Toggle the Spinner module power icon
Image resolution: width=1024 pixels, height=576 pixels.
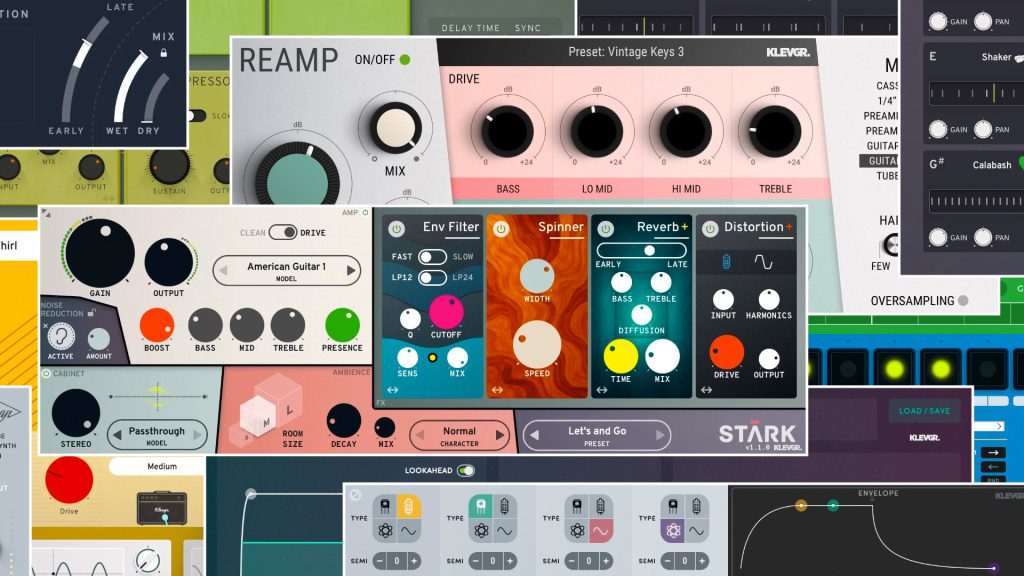(501, 229)
